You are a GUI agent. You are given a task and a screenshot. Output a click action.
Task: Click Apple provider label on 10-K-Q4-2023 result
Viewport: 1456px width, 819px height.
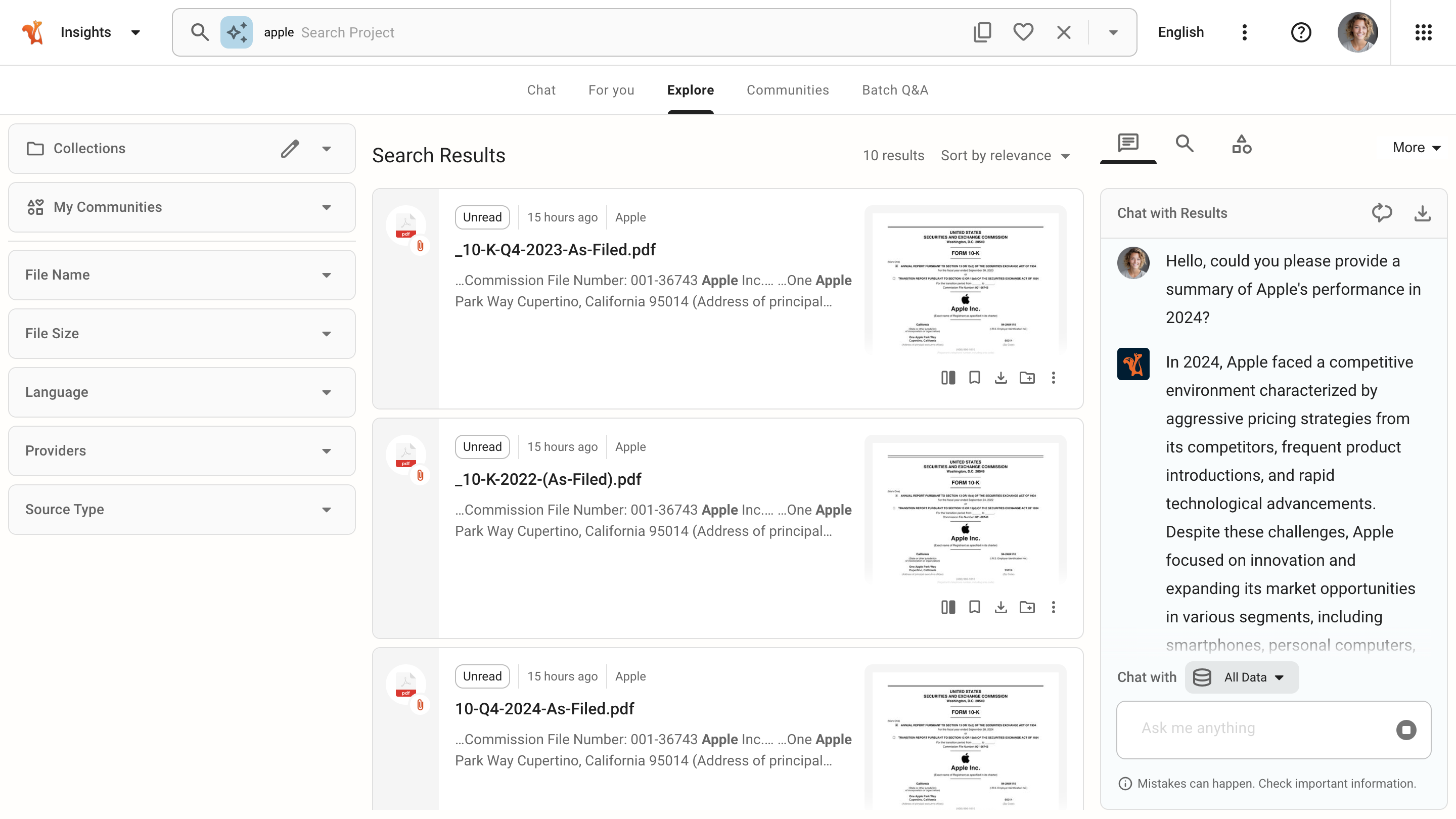630,217
